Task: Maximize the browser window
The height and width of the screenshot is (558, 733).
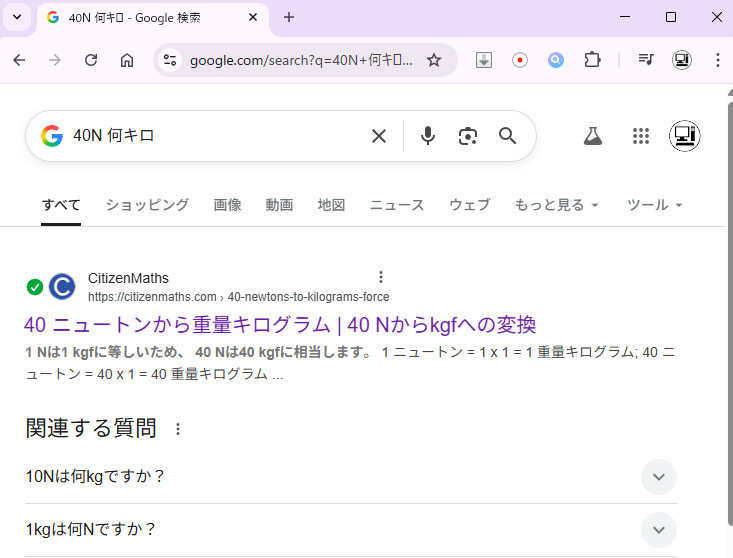Action: [x=671, y=17]
